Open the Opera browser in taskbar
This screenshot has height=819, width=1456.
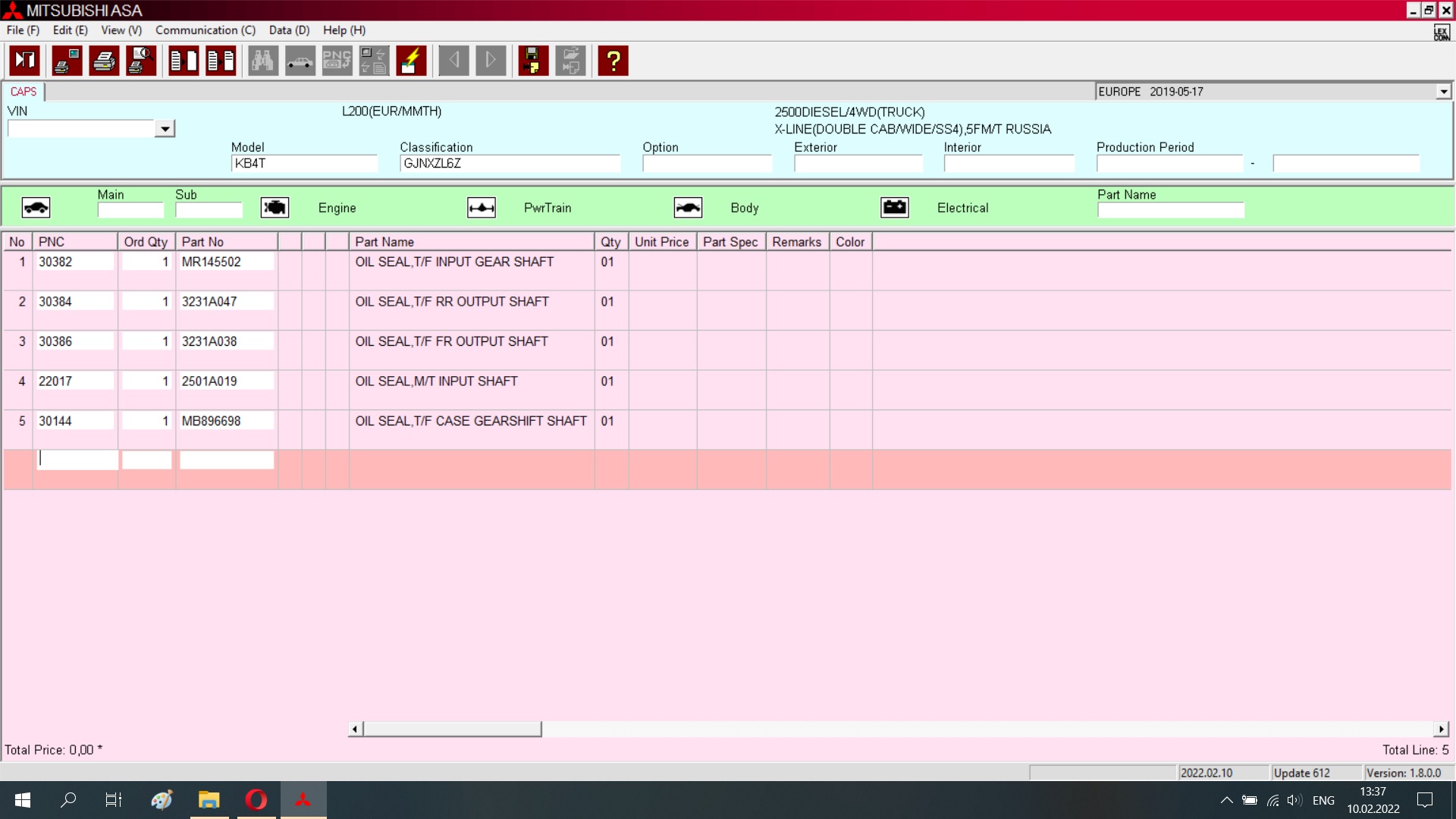point(256,800)
